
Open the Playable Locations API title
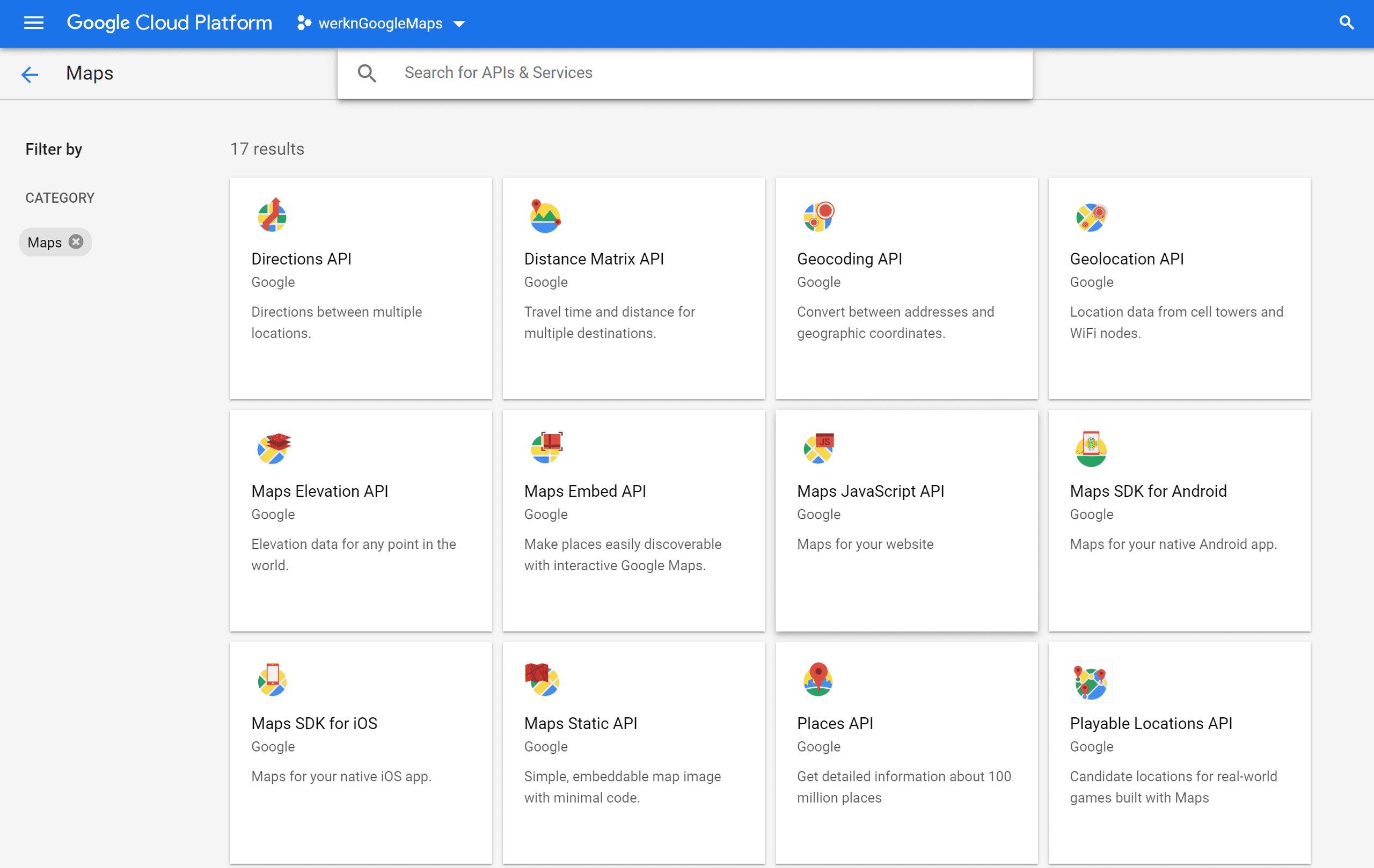pyautogui.click(x=1151, y=723)
